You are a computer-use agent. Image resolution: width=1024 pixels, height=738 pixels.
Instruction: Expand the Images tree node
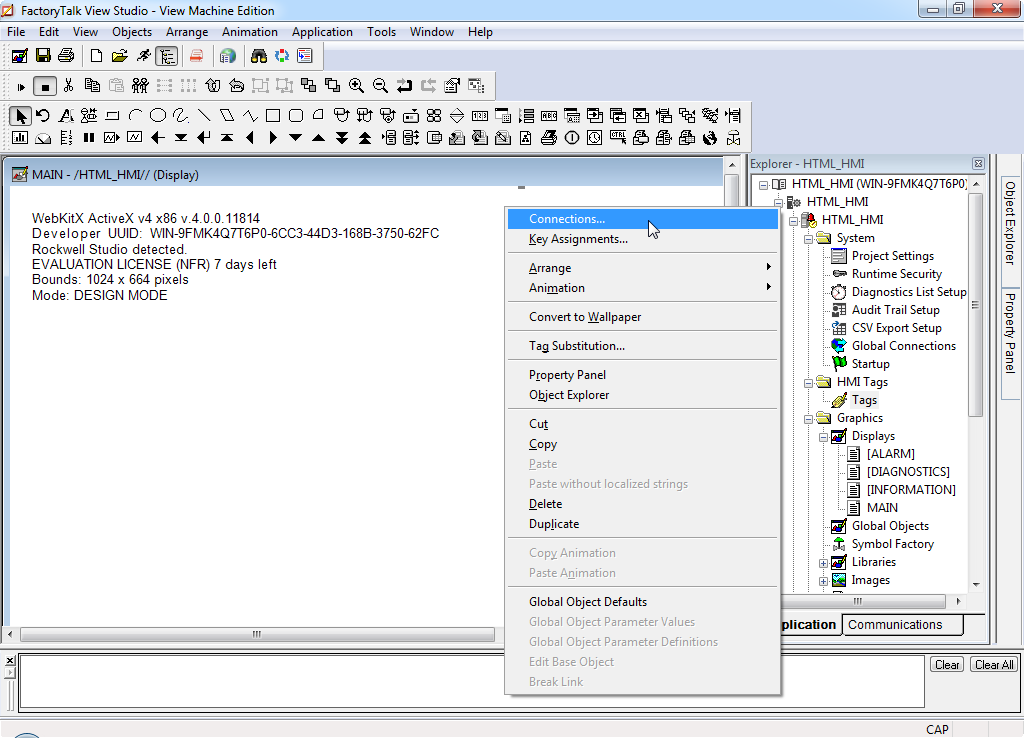click(x=823, y=581)
